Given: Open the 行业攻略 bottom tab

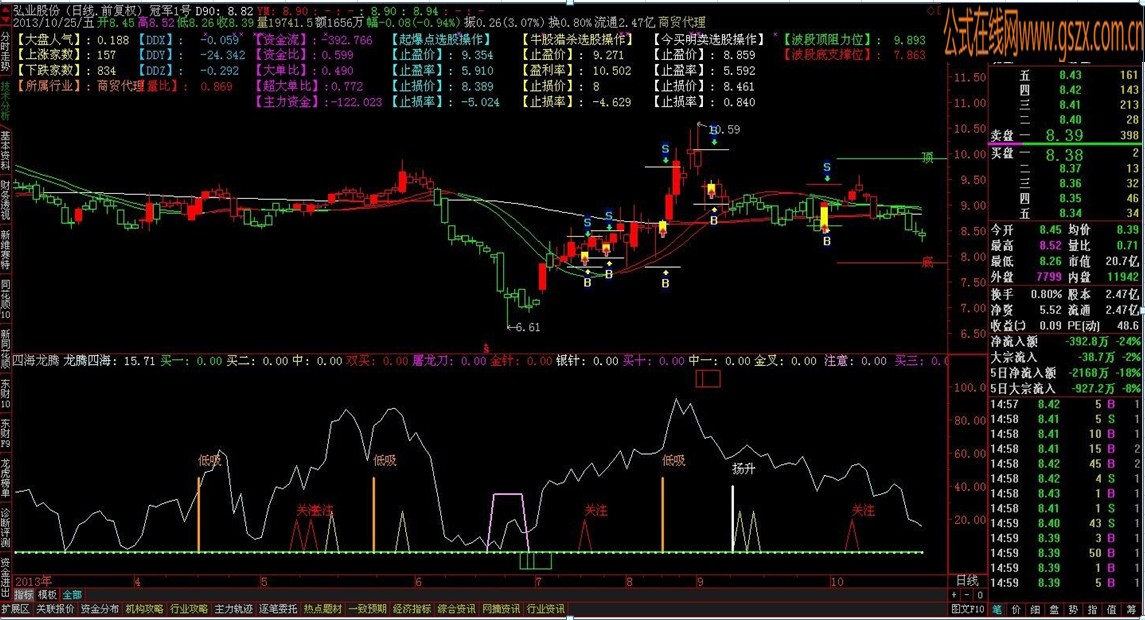Looking at the screenshot, I should (188, 609).
